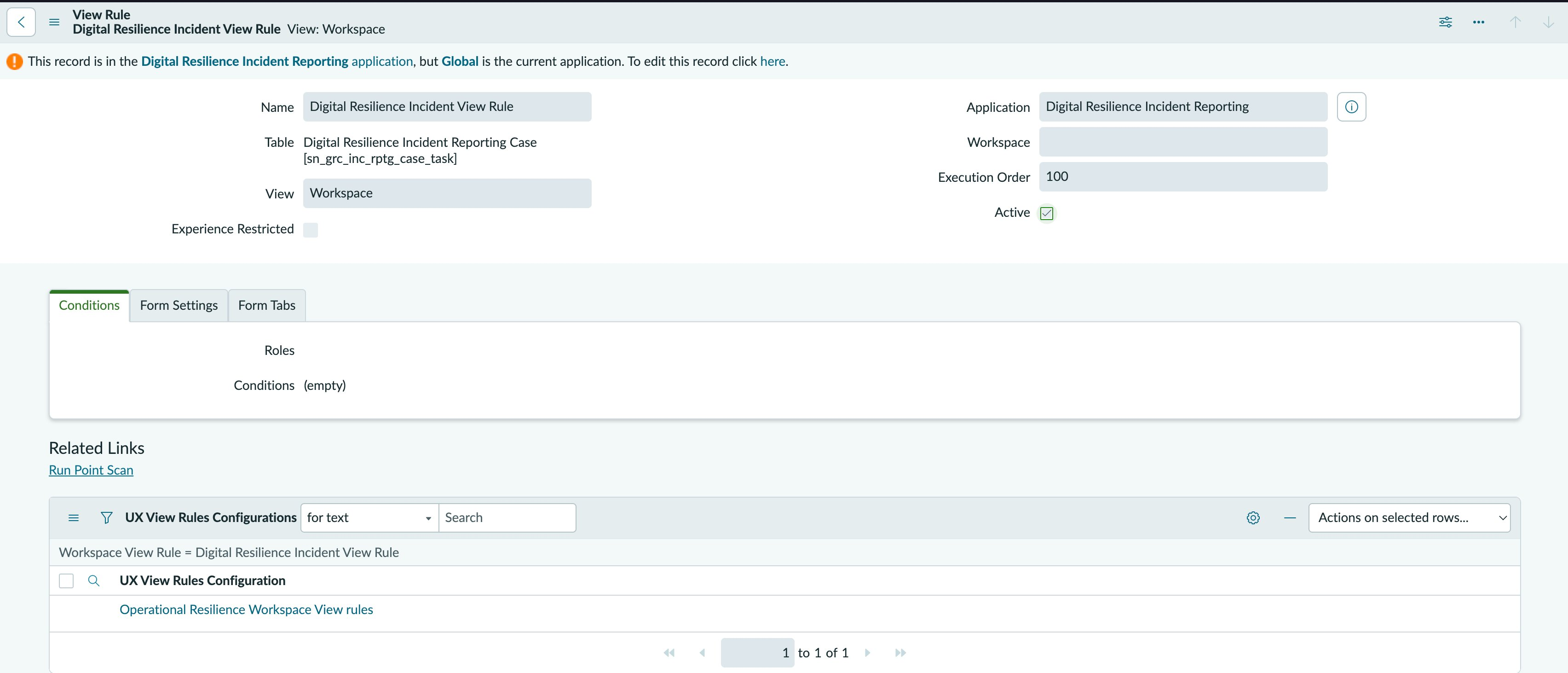Click the Run Point Scan link

(91, 470)
